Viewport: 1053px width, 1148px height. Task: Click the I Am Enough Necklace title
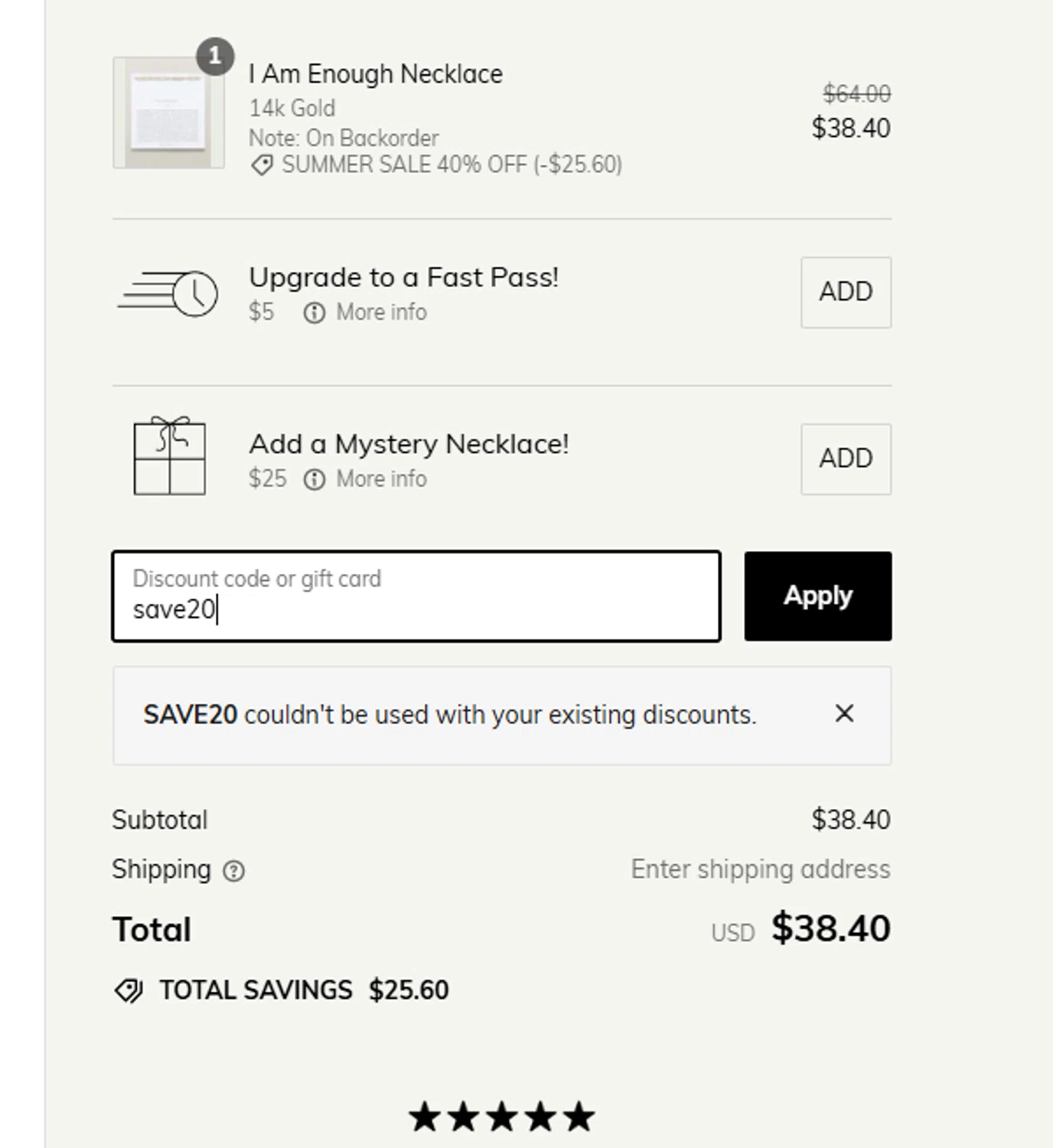tap(376, 74)
